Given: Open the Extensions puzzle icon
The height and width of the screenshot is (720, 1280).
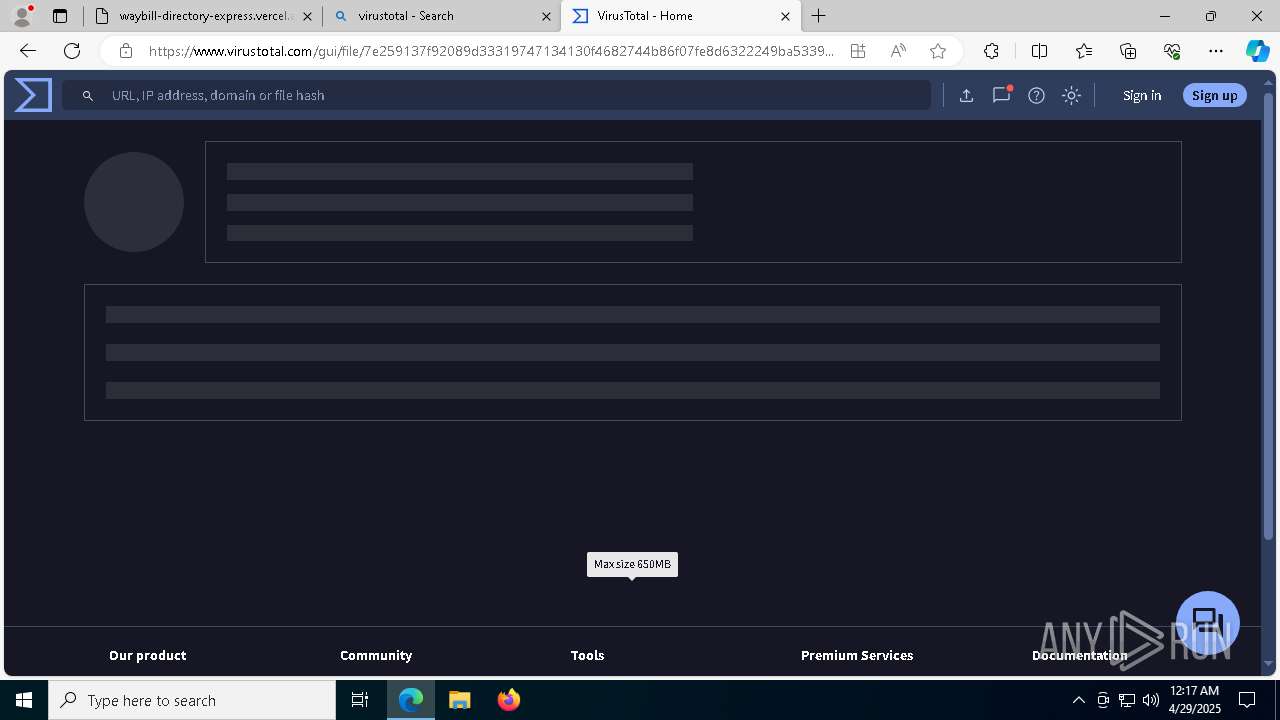Looking at the screenshot, I should tap(991, 51).
